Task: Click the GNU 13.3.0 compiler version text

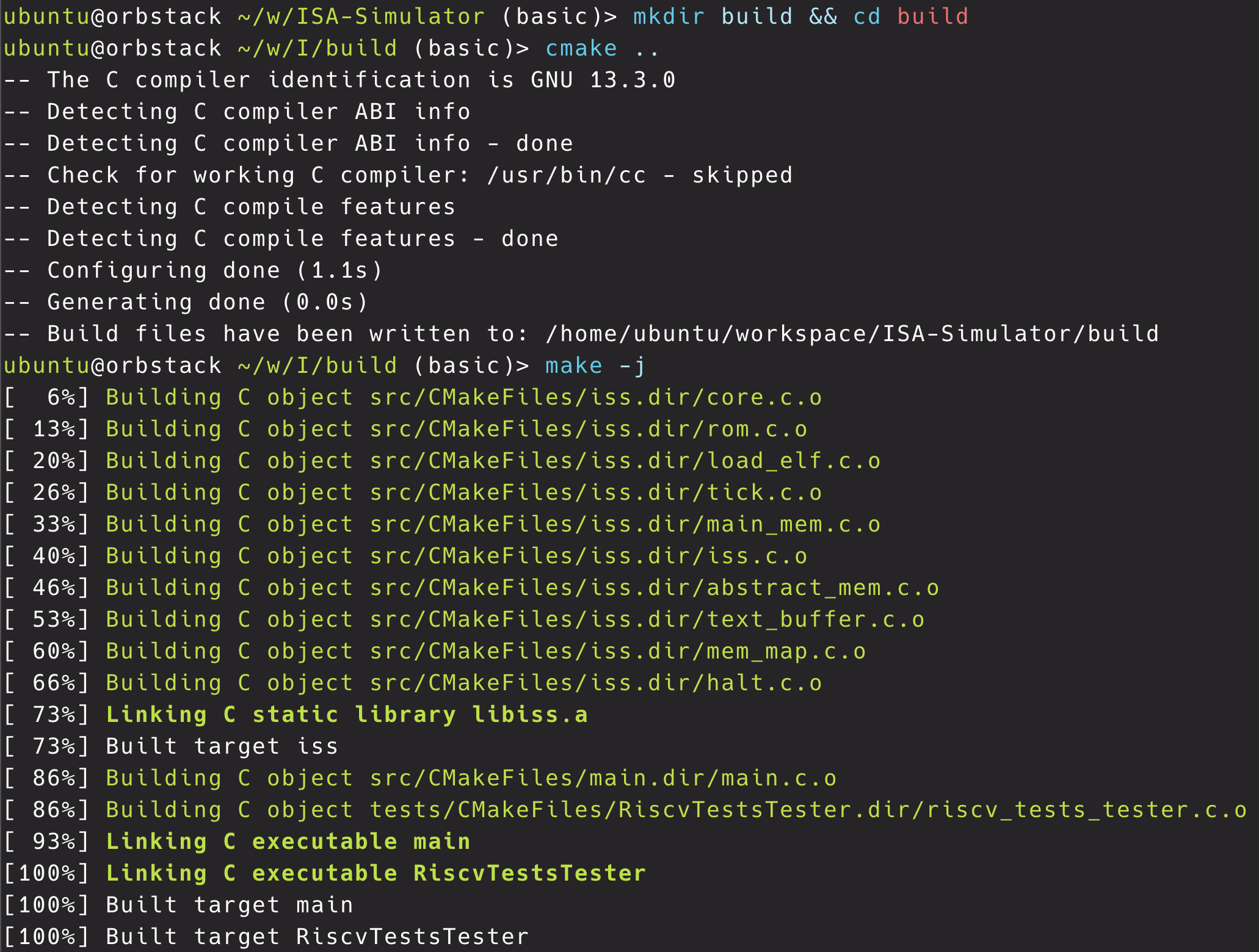Action: [x=603, y=80]
